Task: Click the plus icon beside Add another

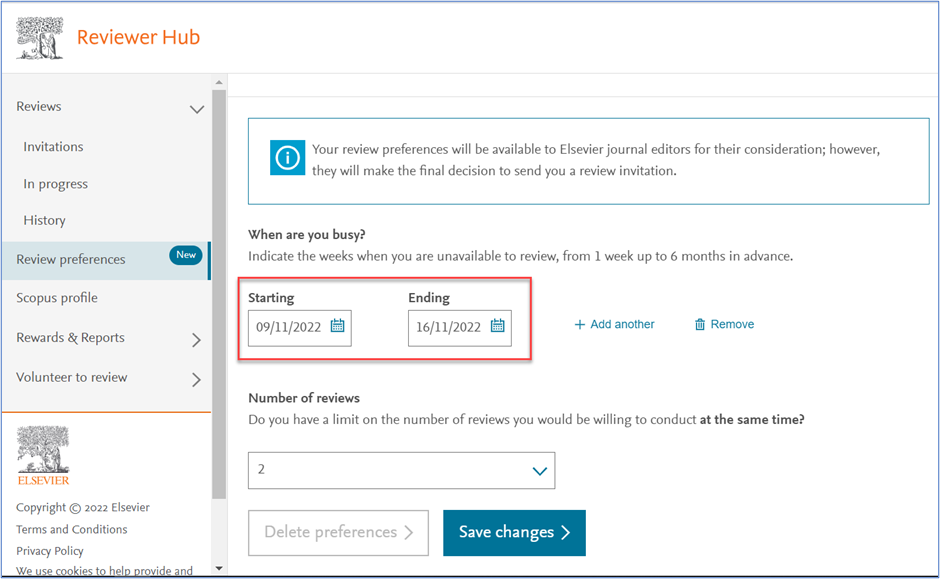Action: click(579, 325)
